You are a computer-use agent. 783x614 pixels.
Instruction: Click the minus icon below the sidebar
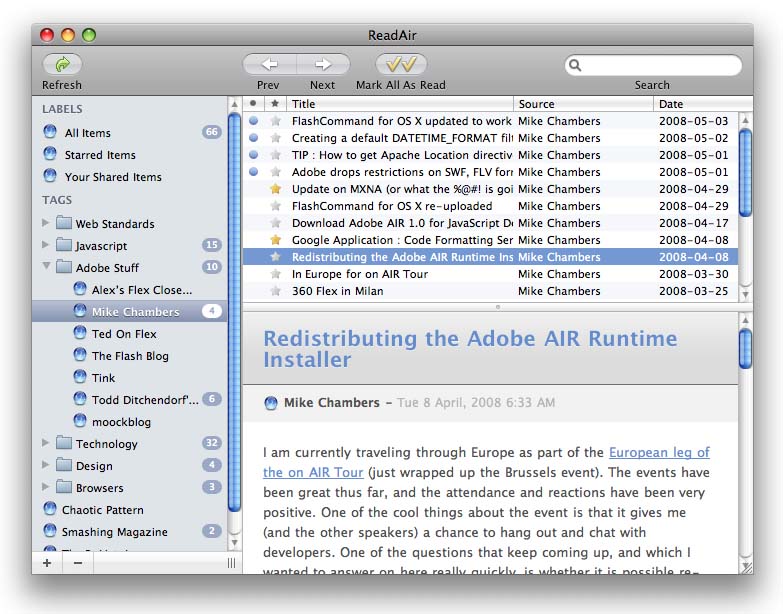[x=78, y=563]
